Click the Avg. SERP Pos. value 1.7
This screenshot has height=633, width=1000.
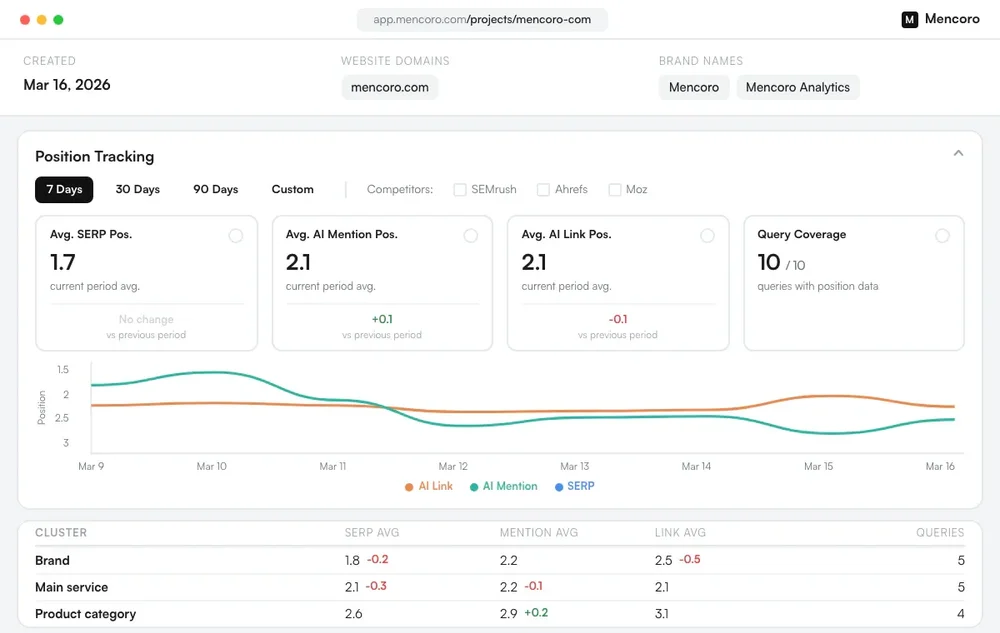coord(62,262)
